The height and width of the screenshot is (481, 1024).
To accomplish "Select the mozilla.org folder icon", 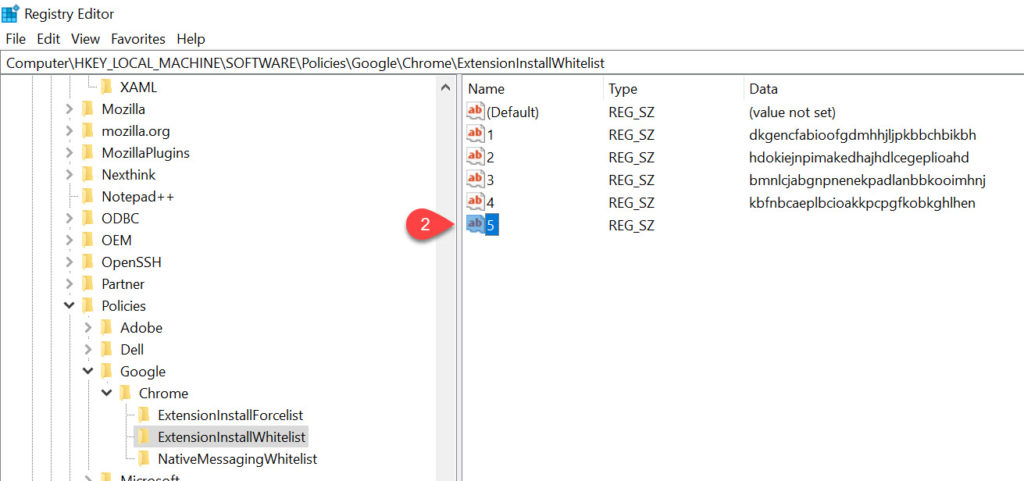I will click(88, 131).
